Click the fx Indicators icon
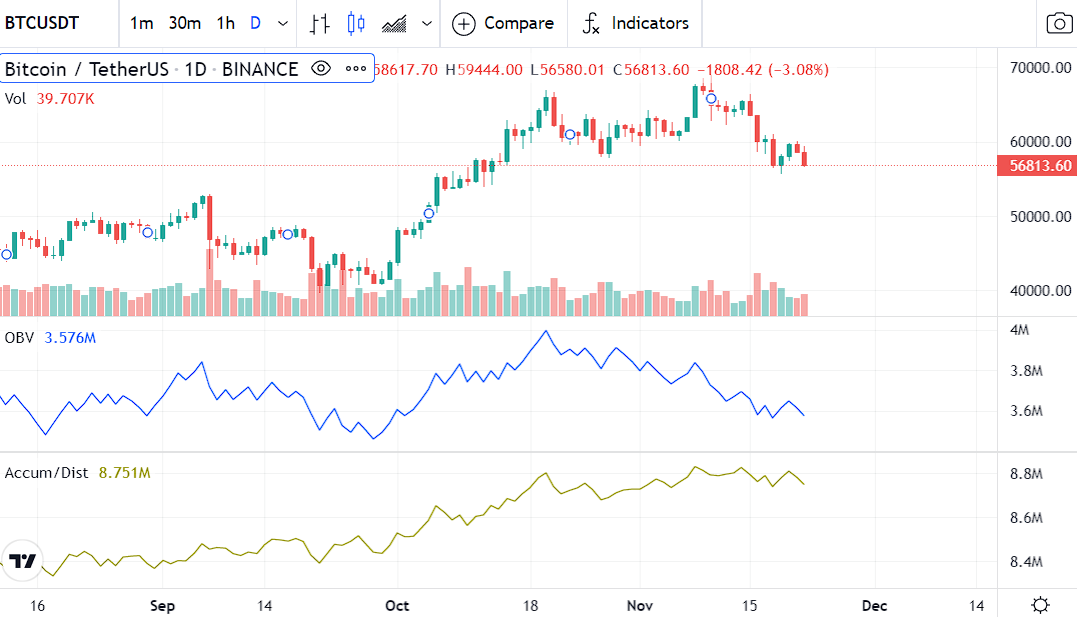 tap(592, 23)
